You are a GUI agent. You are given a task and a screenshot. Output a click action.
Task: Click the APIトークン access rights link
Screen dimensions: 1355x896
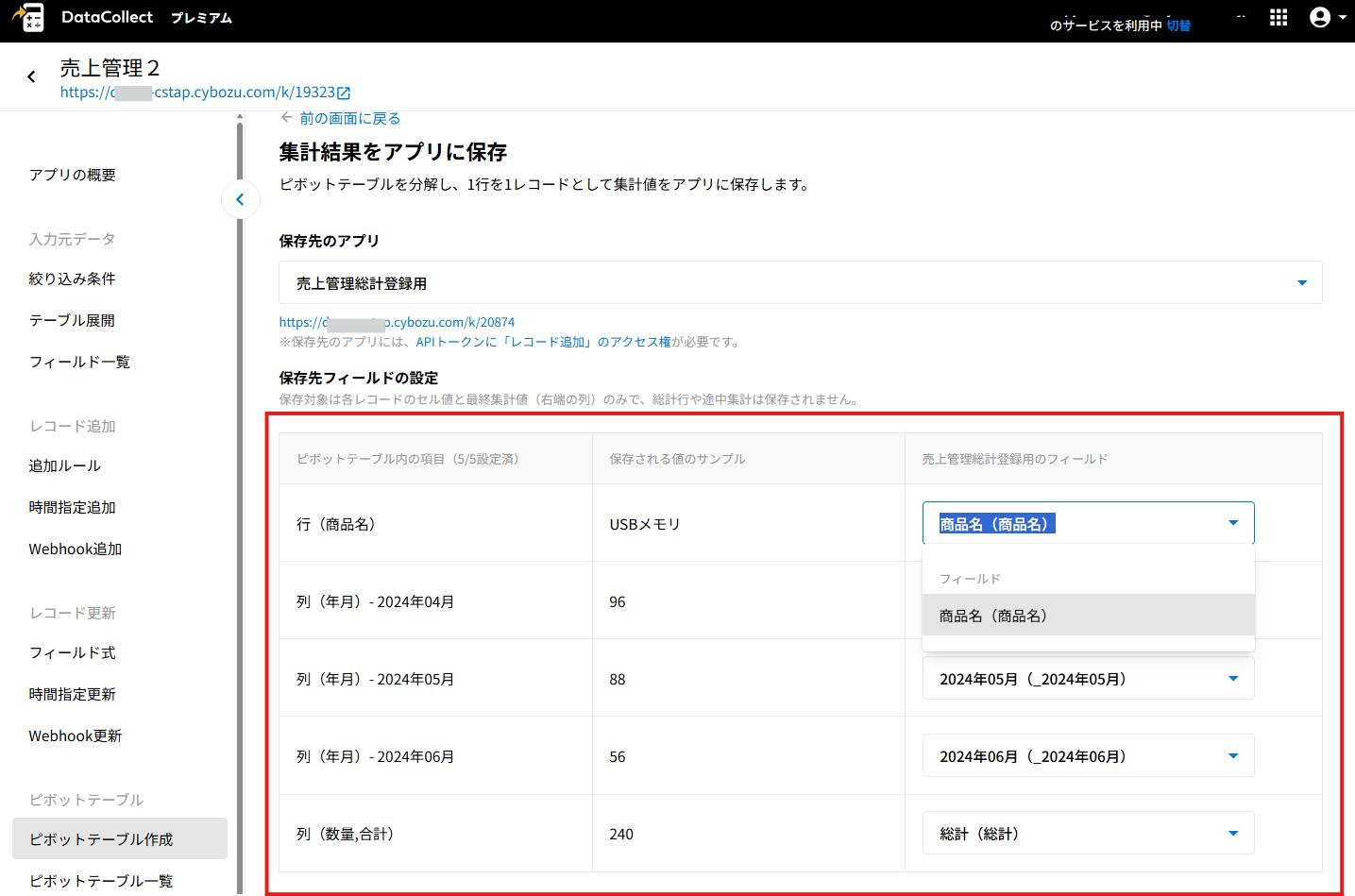542,342
